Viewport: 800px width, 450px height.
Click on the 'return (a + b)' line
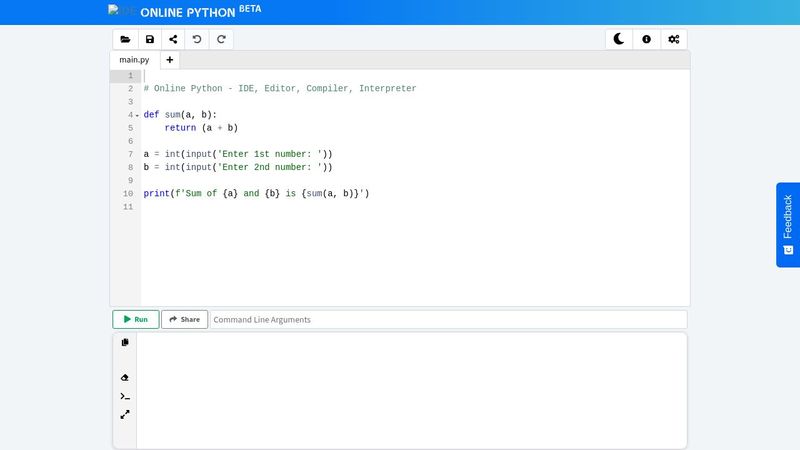pos(201,128)
